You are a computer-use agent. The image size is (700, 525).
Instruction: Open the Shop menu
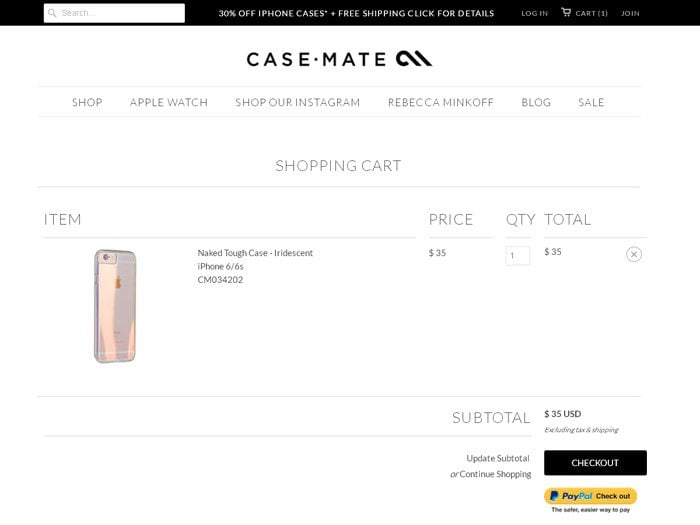87,102
